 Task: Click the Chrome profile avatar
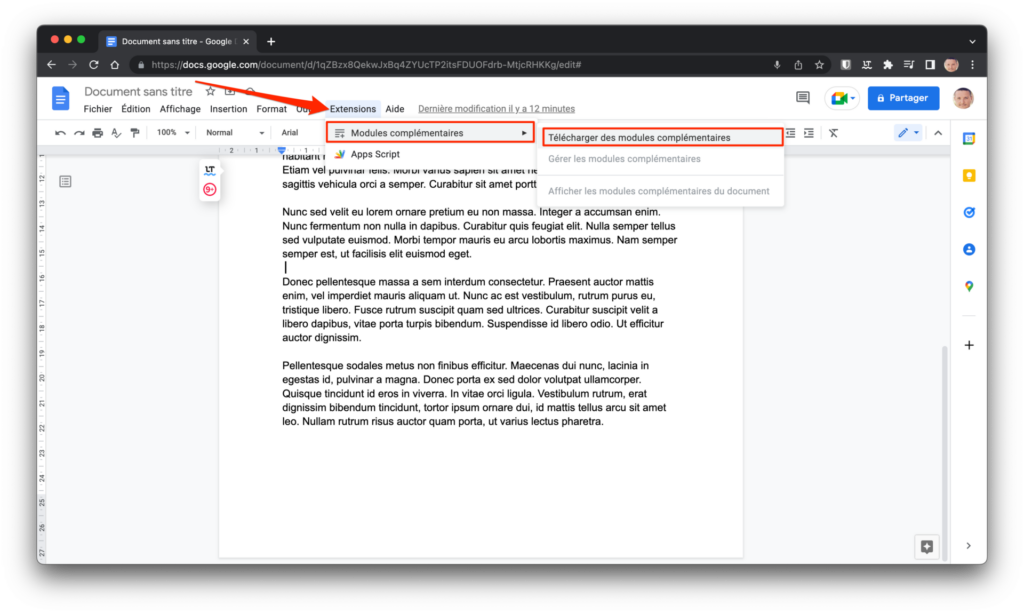pyautogui.click(x=952, y=65)
